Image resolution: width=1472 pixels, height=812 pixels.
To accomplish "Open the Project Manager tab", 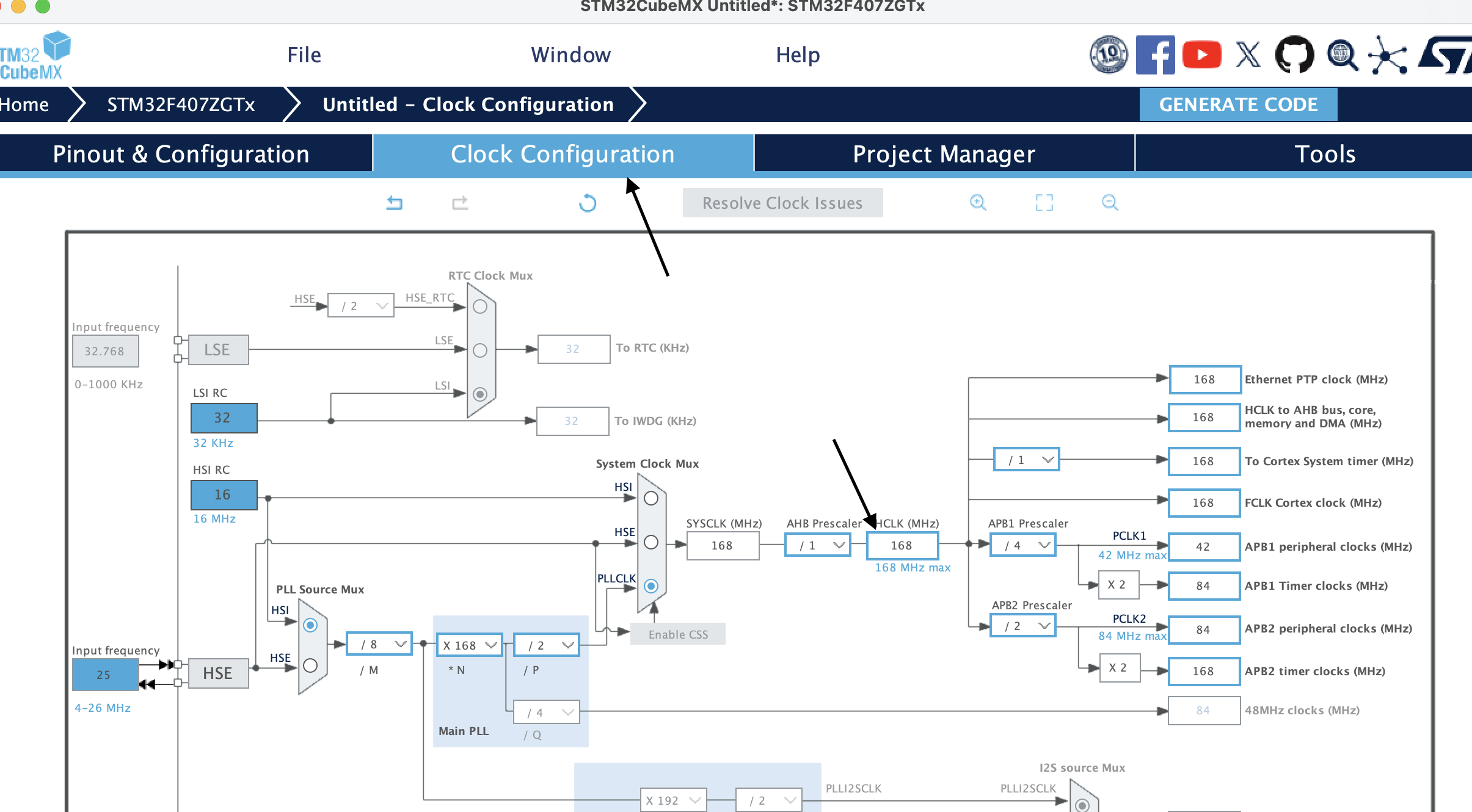I will pos(944,154).
